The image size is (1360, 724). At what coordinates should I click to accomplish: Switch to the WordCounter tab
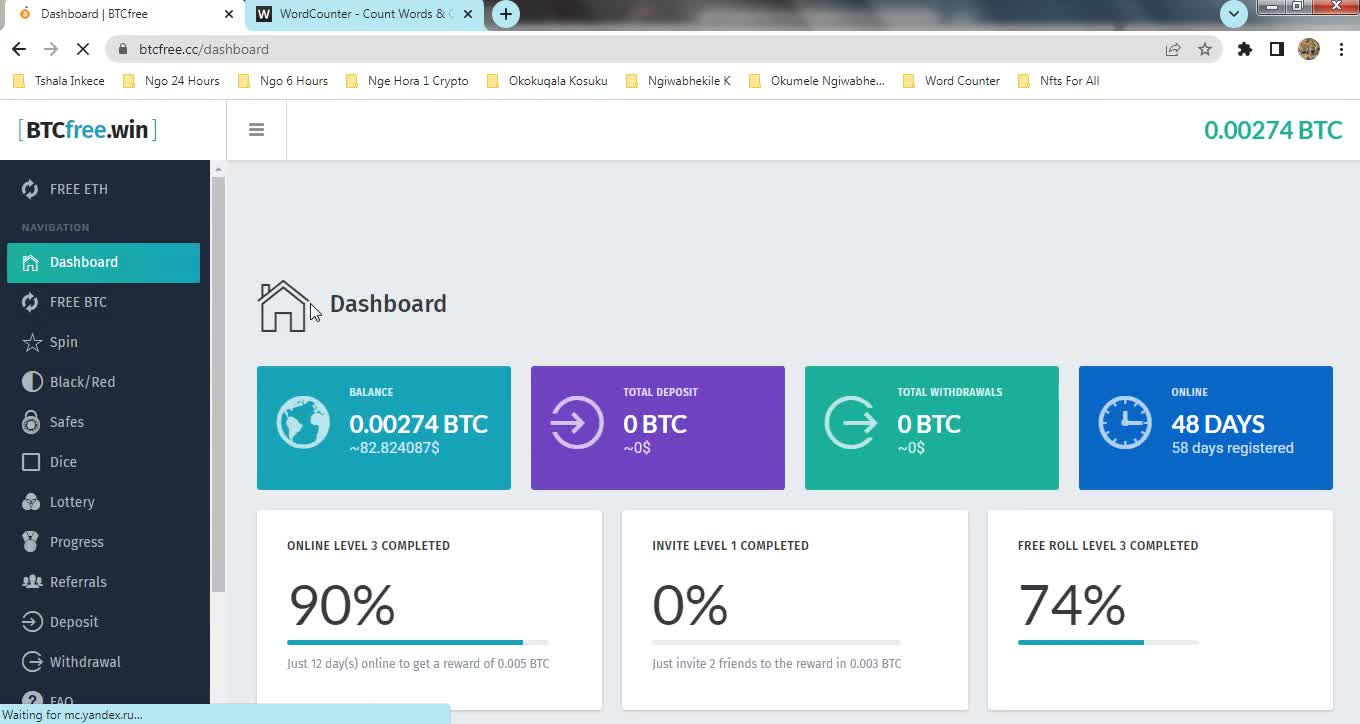tap(366, 14)
